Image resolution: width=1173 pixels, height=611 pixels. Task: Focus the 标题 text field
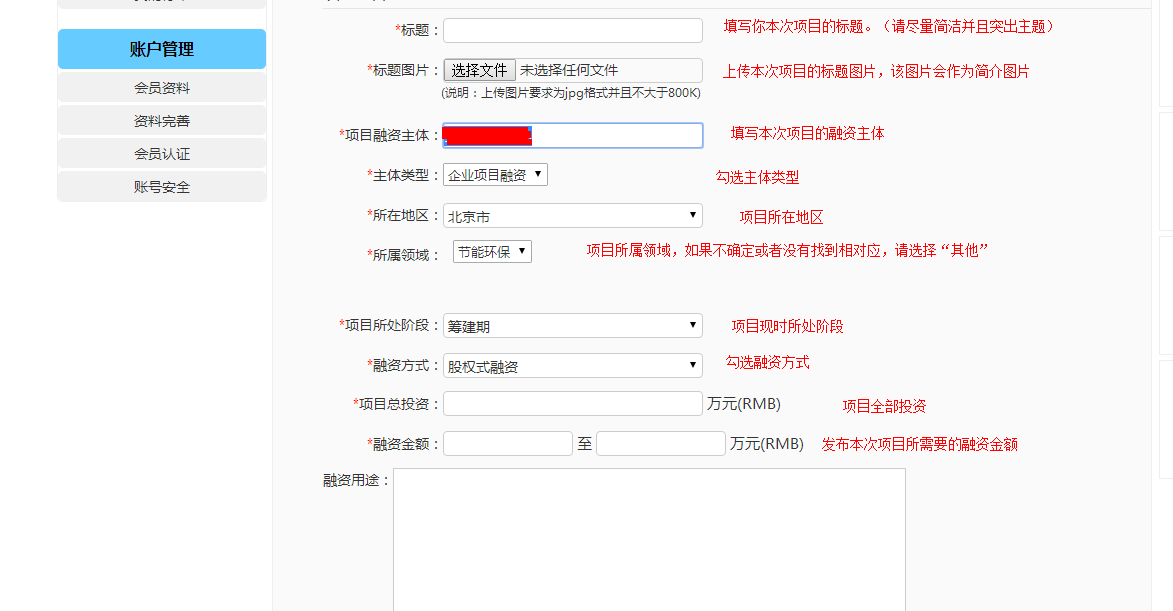coord(573,31)
